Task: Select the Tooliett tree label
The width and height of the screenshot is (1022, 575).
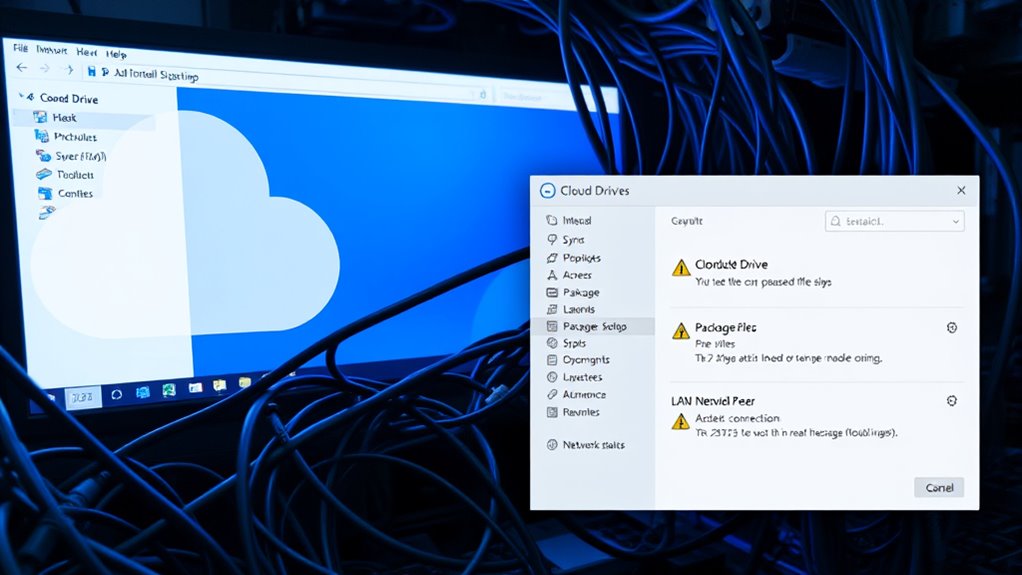Action: (75, 175)
